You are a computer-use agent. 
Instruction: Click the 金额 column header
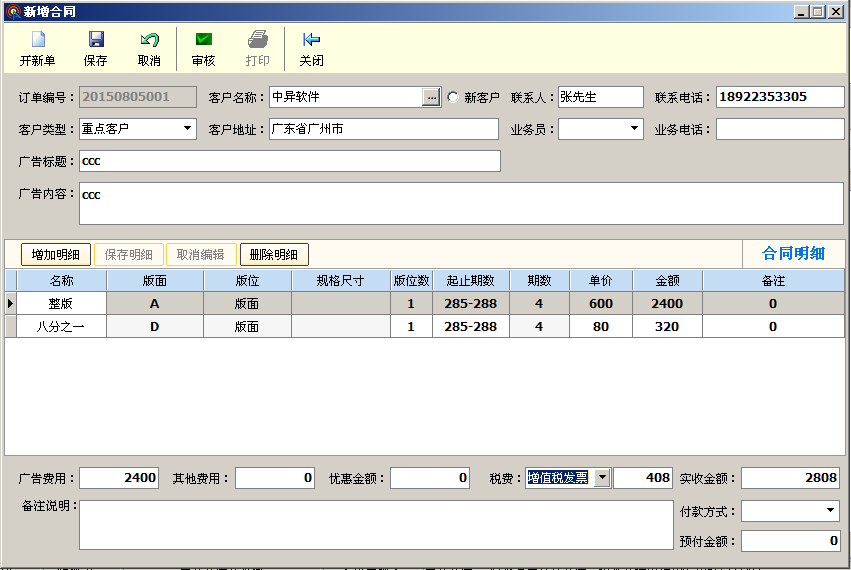point(667,281)
